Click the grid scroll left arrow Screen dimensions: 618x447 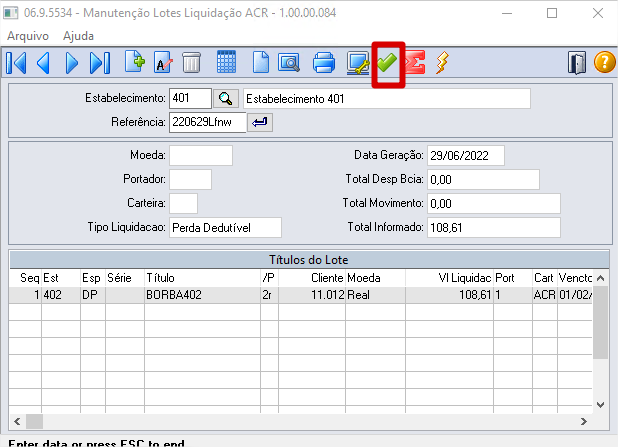click(x=17, y=421)
